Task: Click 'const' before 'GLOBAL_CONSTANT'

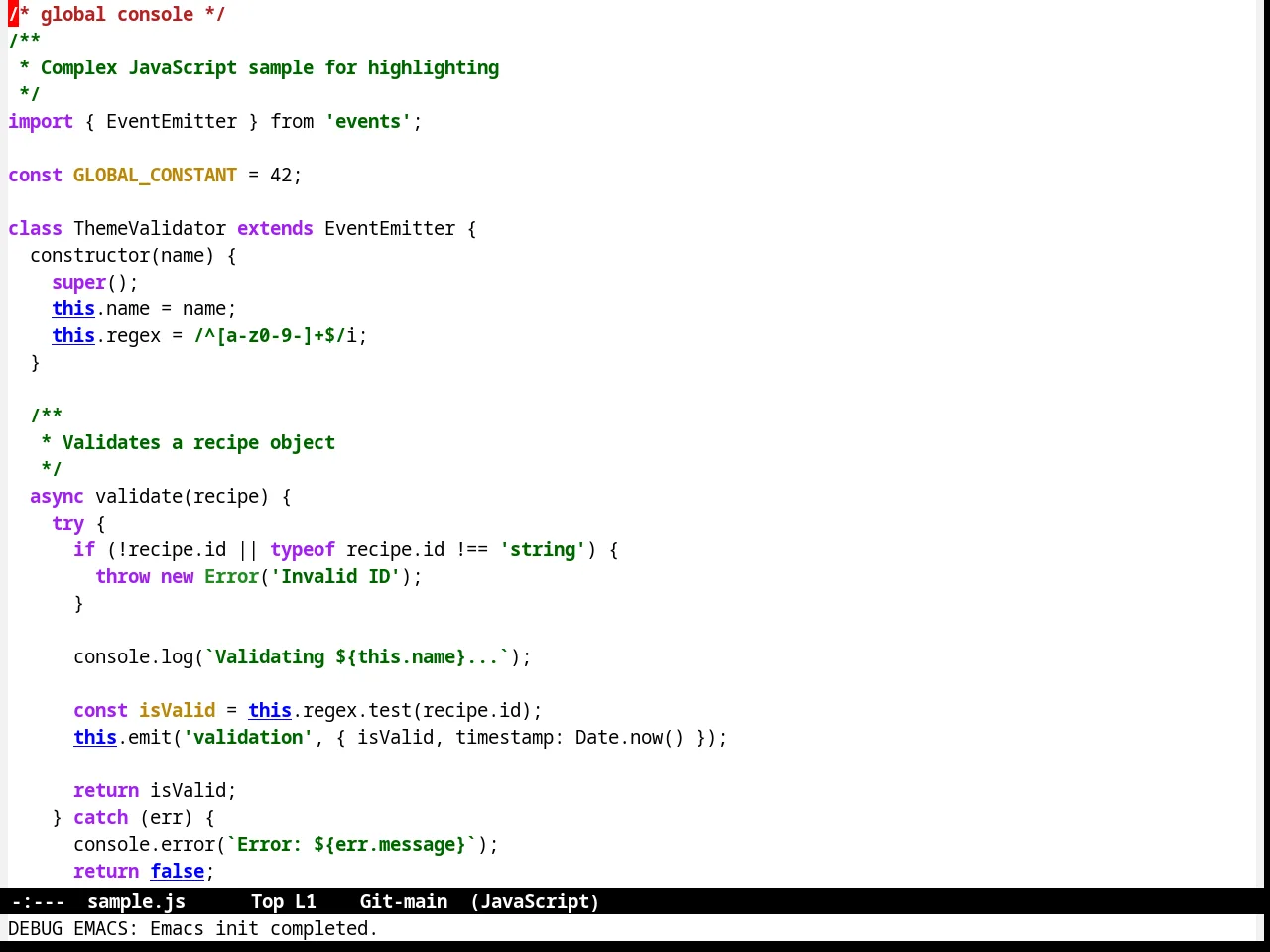Action: click(x=35, y=175)
